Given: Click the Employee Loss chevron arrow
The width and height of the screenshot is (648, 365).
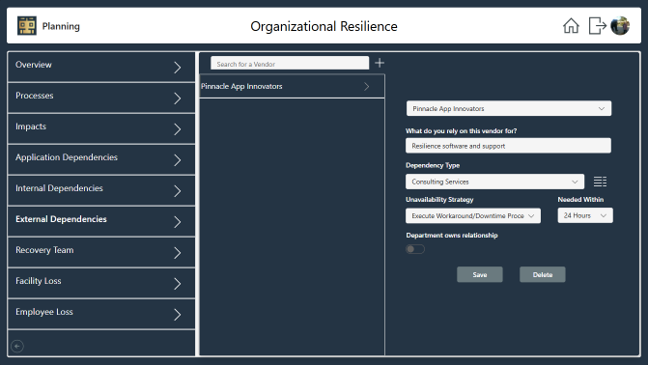Looking at the screenshot, I should (177, 315).
